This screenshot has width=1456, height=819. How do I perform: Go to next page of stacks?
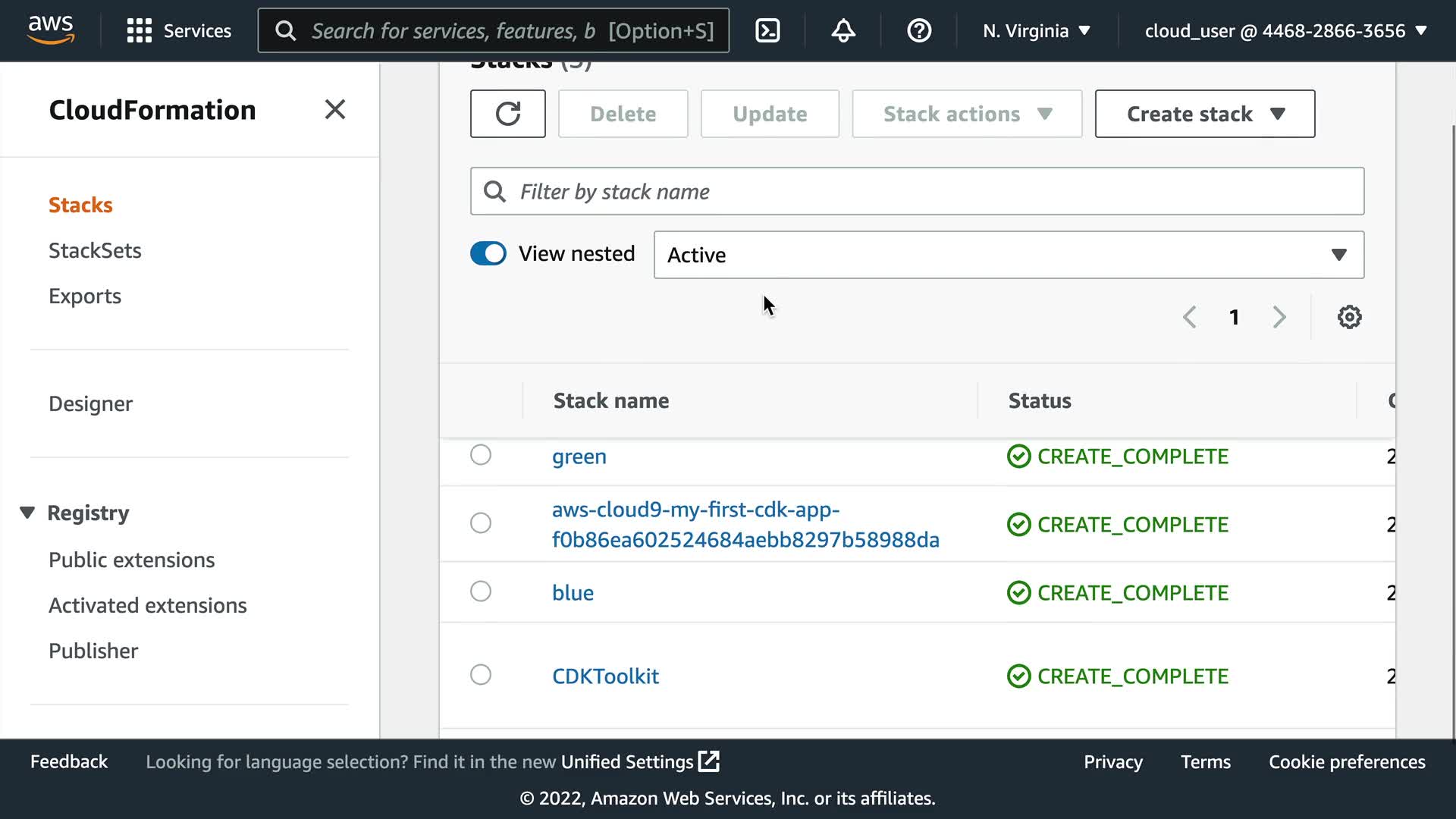(x=1279, y=317)
